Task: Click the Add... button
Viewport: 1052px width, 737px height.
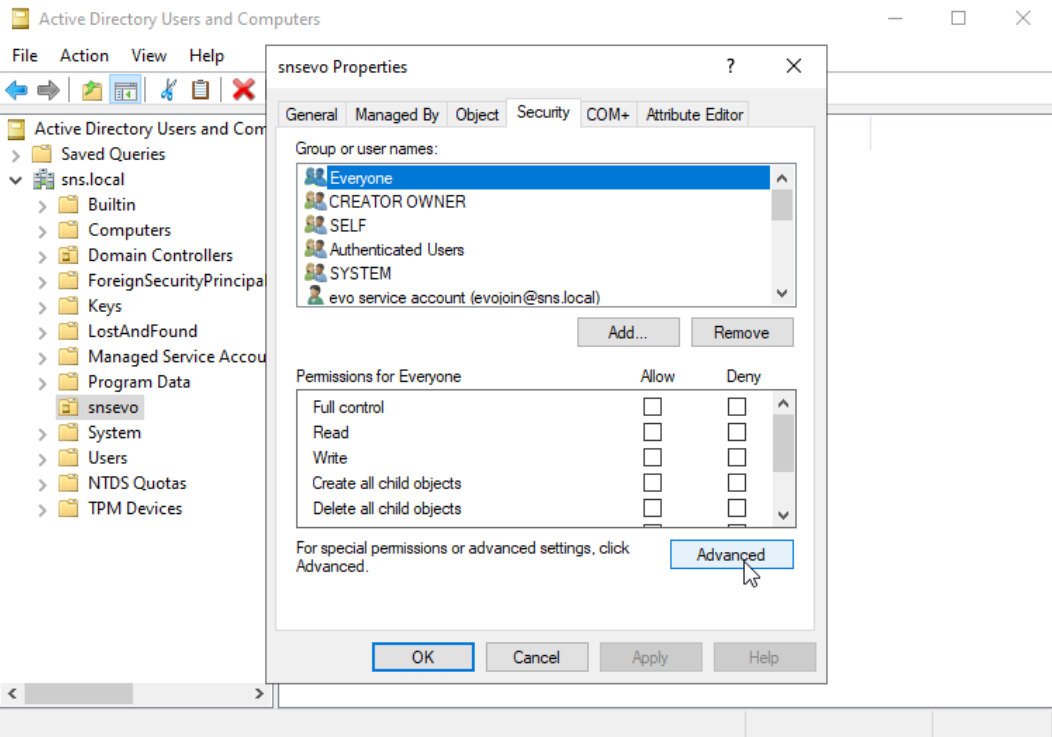Action: (628, 332)
